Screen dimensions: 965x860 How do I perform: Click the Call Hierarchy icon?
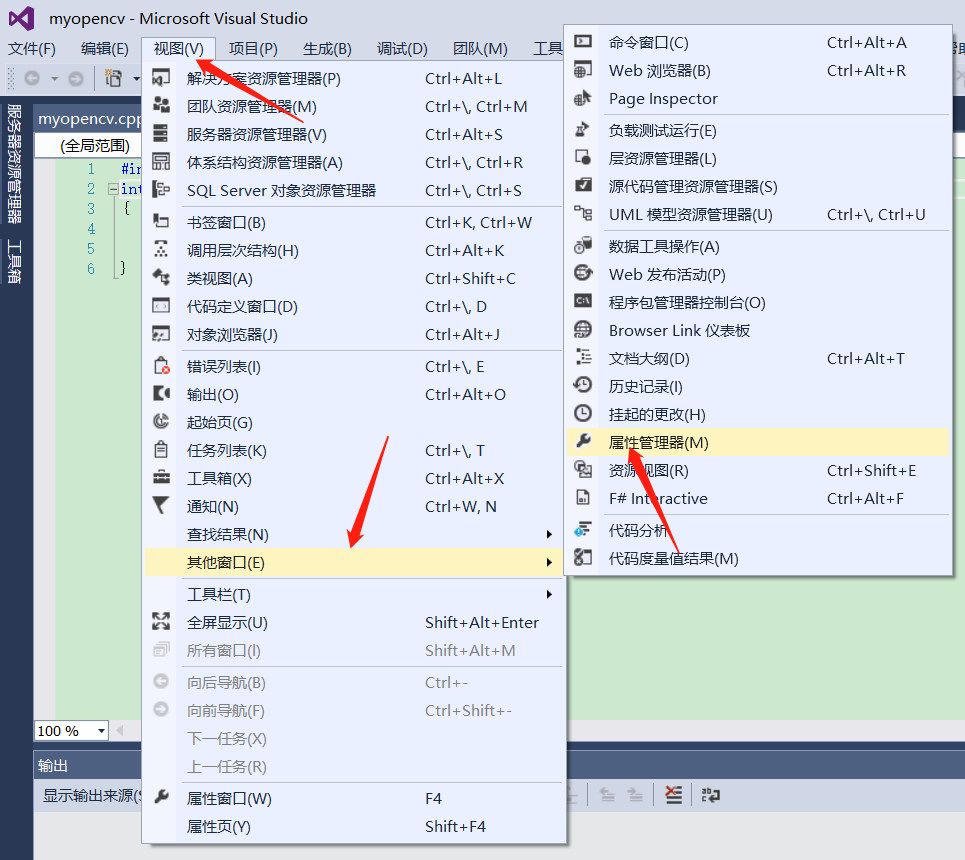tap(161, 249)
